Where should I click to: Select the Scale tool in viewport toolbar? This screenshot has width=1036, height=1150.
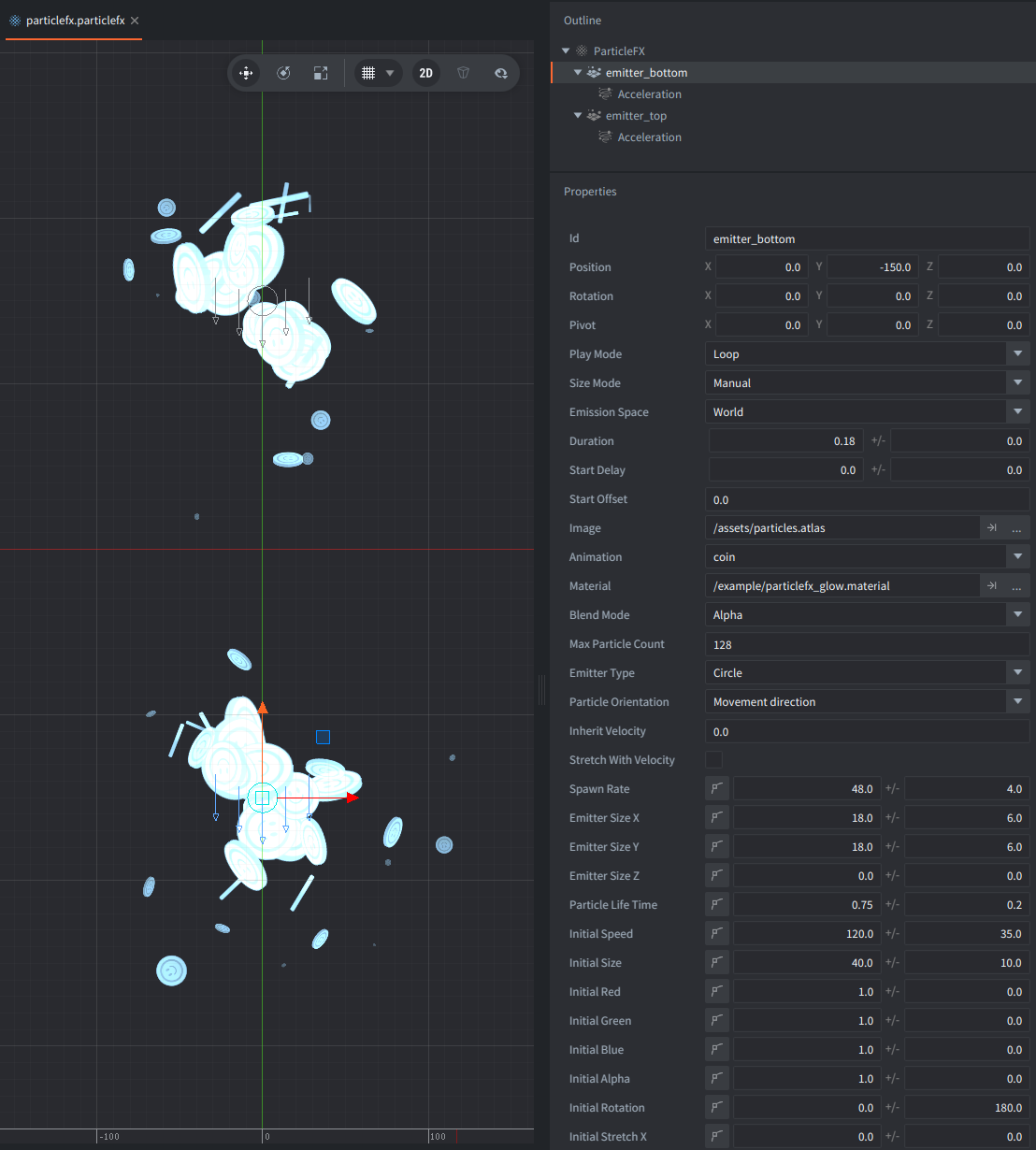click(321, 73)
